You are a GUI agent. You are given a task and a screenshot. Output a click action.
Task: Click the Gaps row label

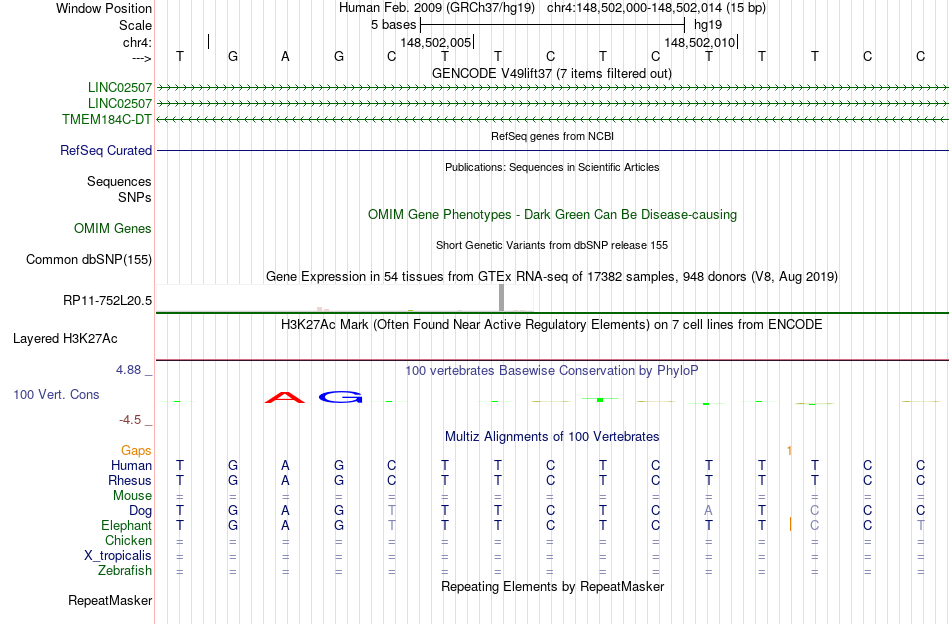click(x=136, y=450)
